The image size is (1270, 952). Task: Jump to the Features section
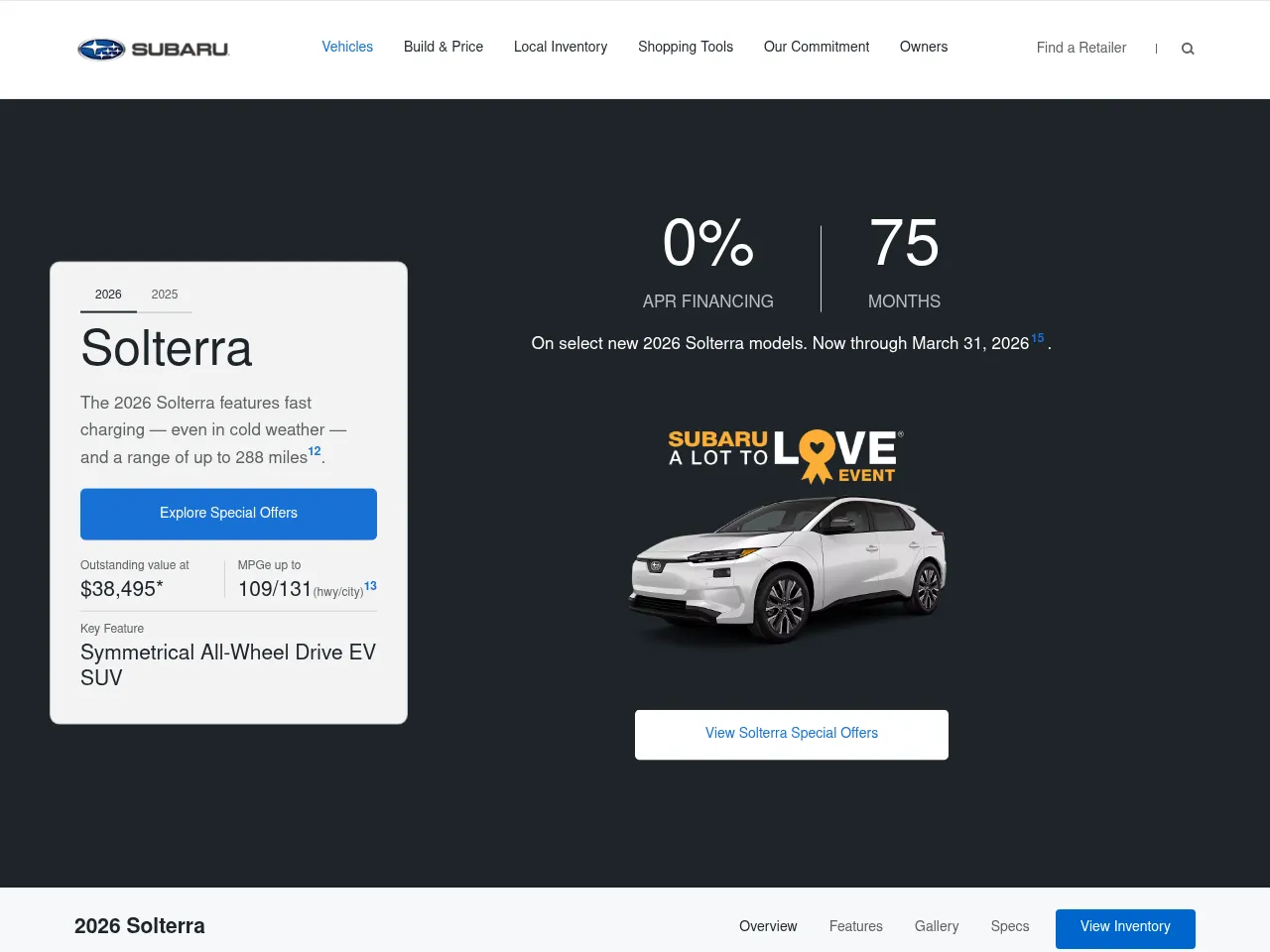coord(856,926)
